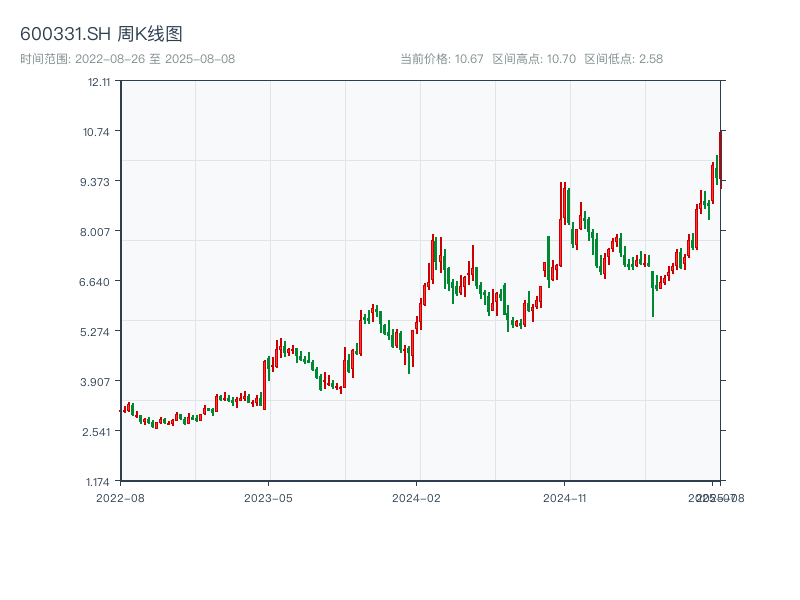Select the 2024-11 x-axis date label
Viewport: 800px width, 600px height.
[x=565, y=497]
